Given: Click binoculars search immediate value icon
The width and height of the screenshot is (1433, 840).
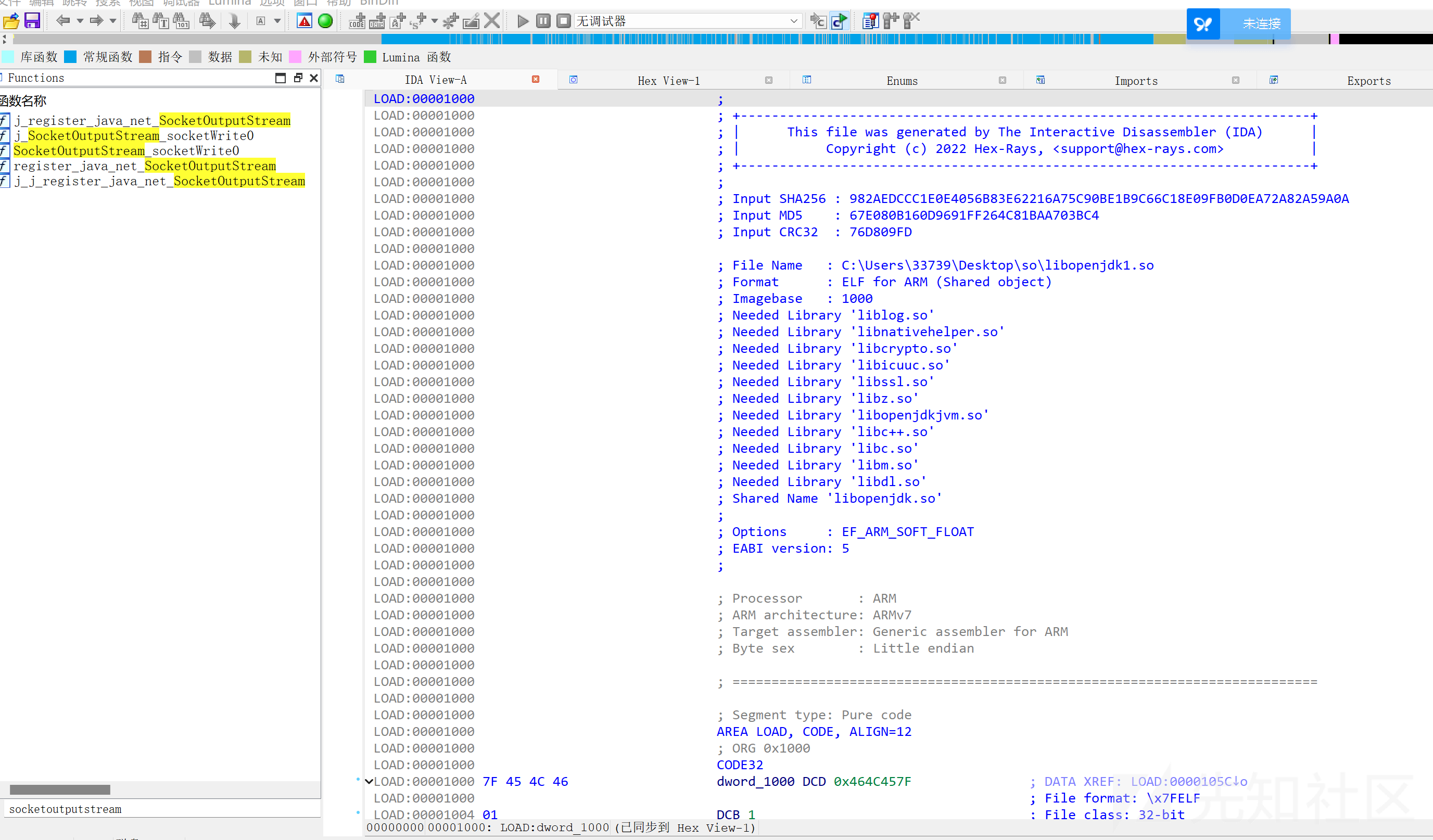Looking at the screenshot, I should (140, 21).
